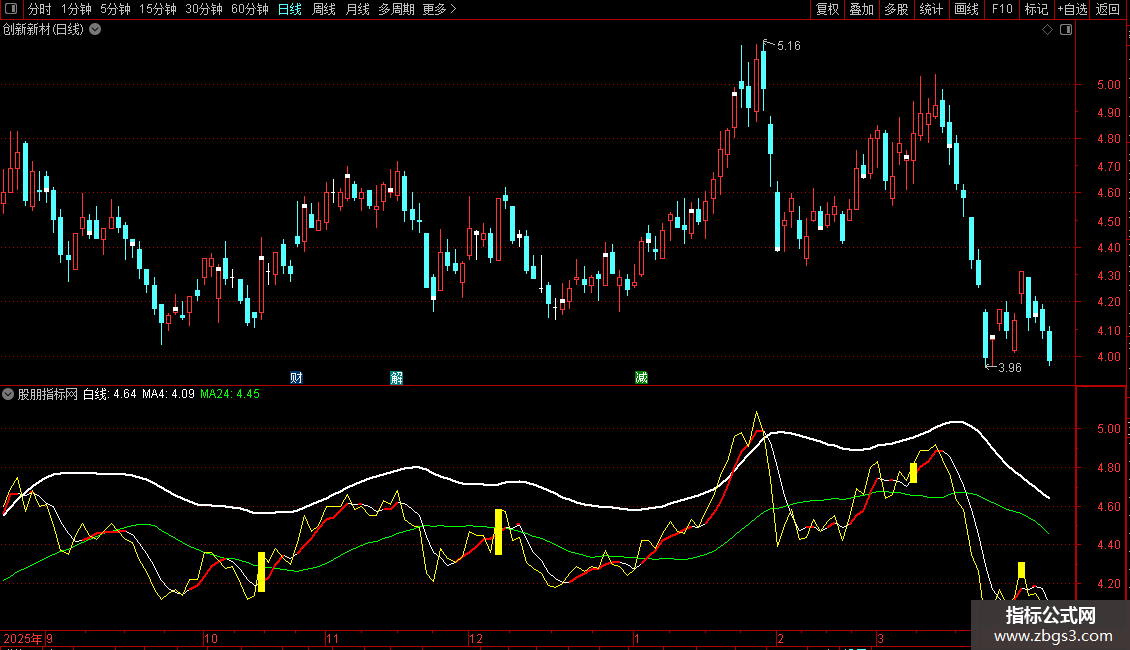Open the 统计 statistics tool
The width and height of the screenshot is (1130, 650).
[930, 9]
